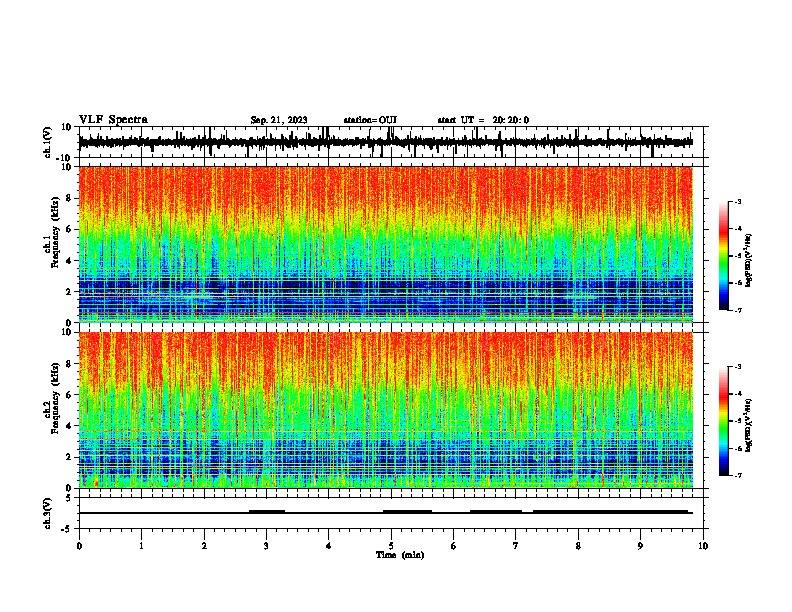Click the ch.3 raised segment between minutes 6 and 7
The width and height of the screenshot is (792, 612).
[496, 511]
